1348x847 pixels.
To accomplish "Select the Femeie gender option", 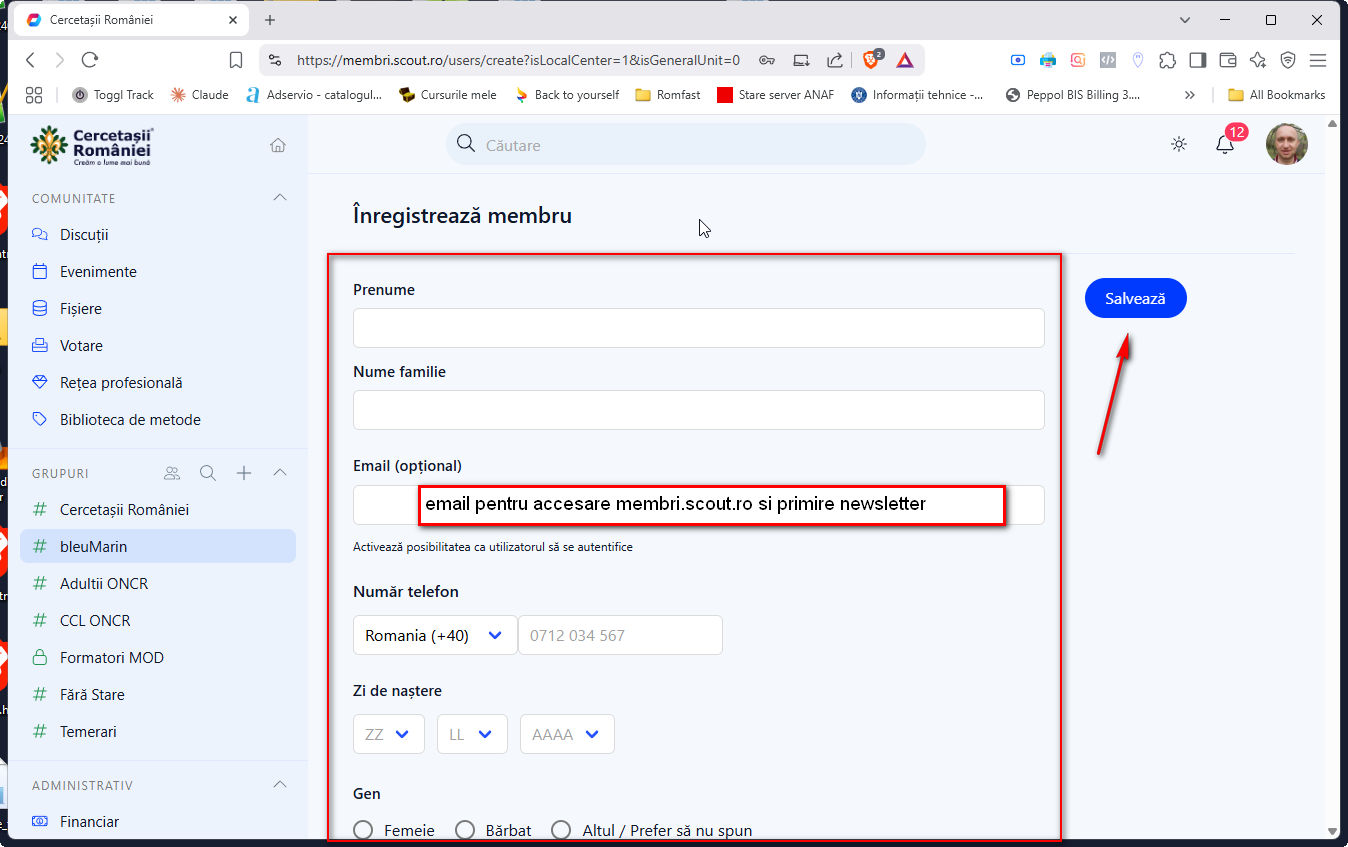I will point(364,830).
